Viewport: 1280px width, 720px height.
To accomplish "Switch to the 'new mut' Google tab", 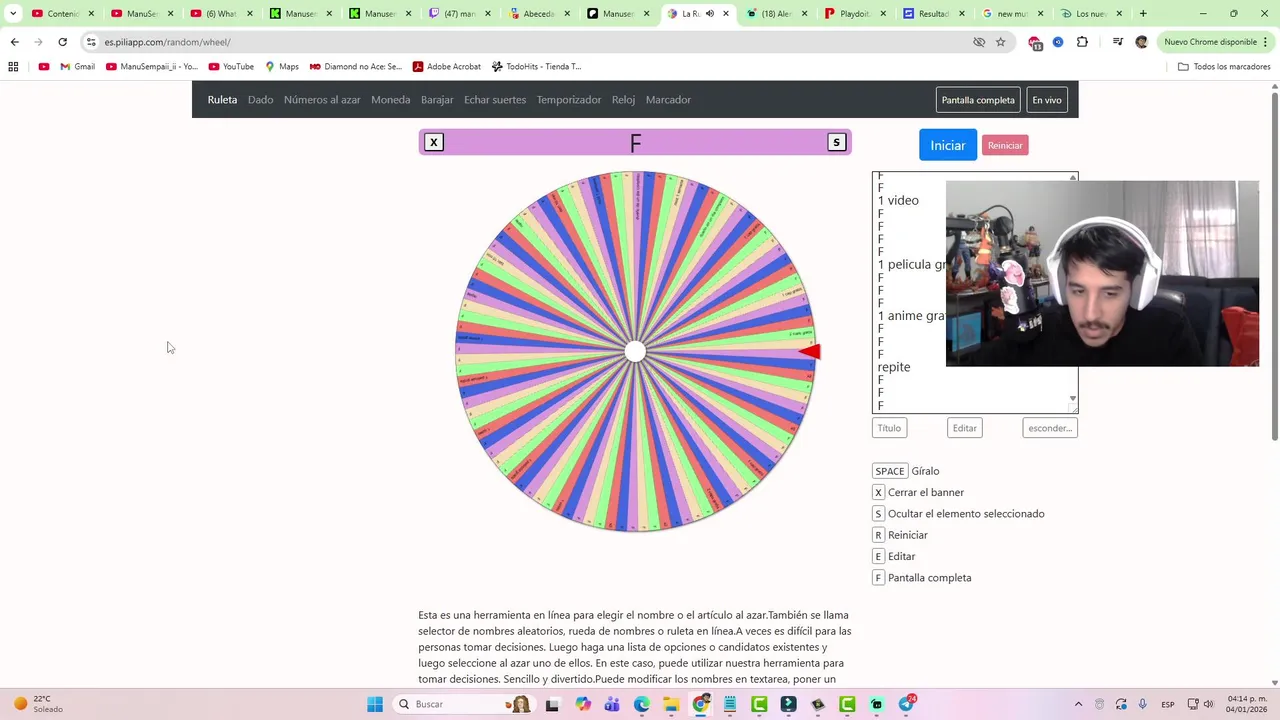I will (1012, 14).
